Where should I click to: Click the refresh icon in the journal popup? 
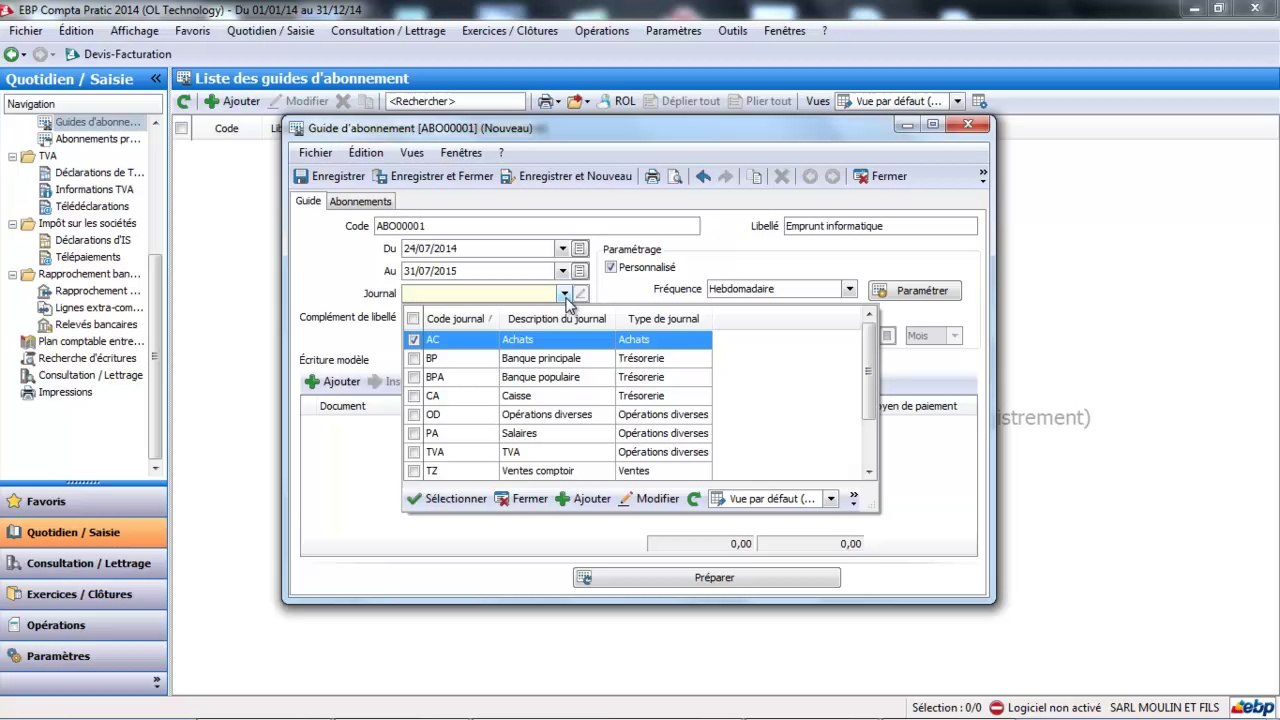point(694,498)
